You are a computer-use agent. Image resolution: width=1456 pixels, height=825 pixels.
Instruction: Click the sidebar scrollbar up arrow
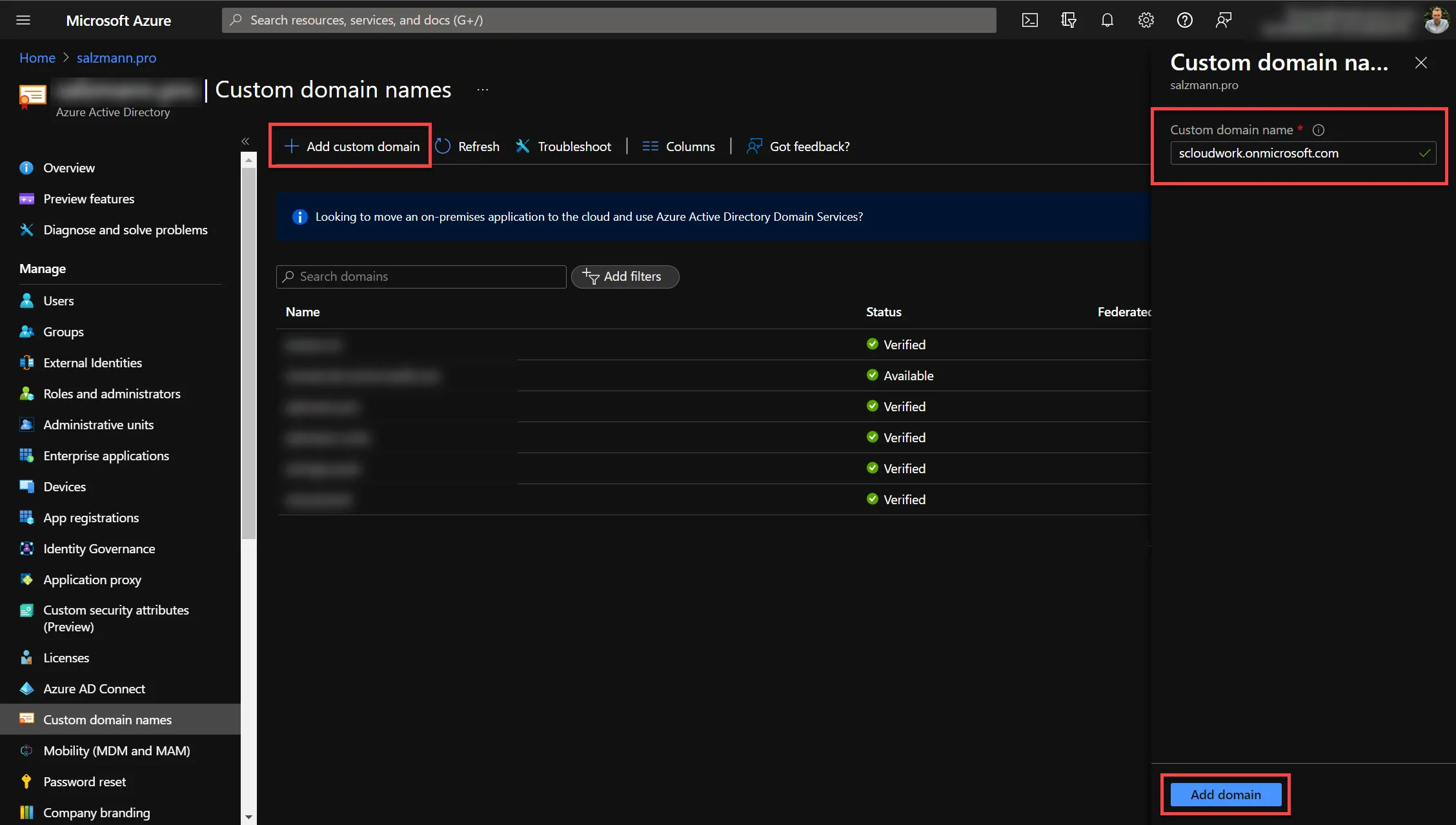pyautogui.click(x=248, y=159)
